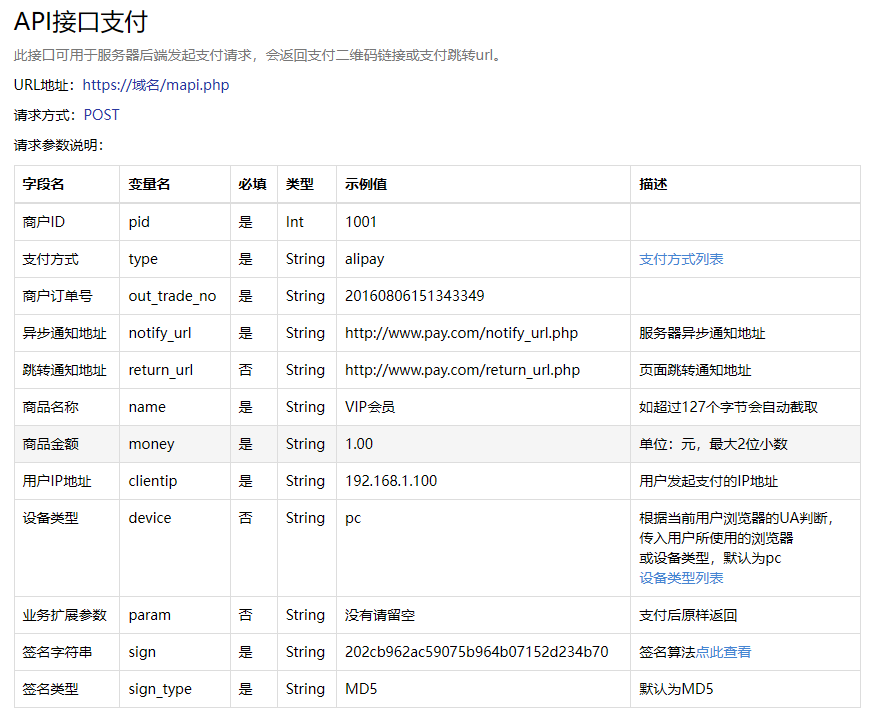Select the VIP会员 product name cell
The image size is (877, 716).
[x=370, y=407]
